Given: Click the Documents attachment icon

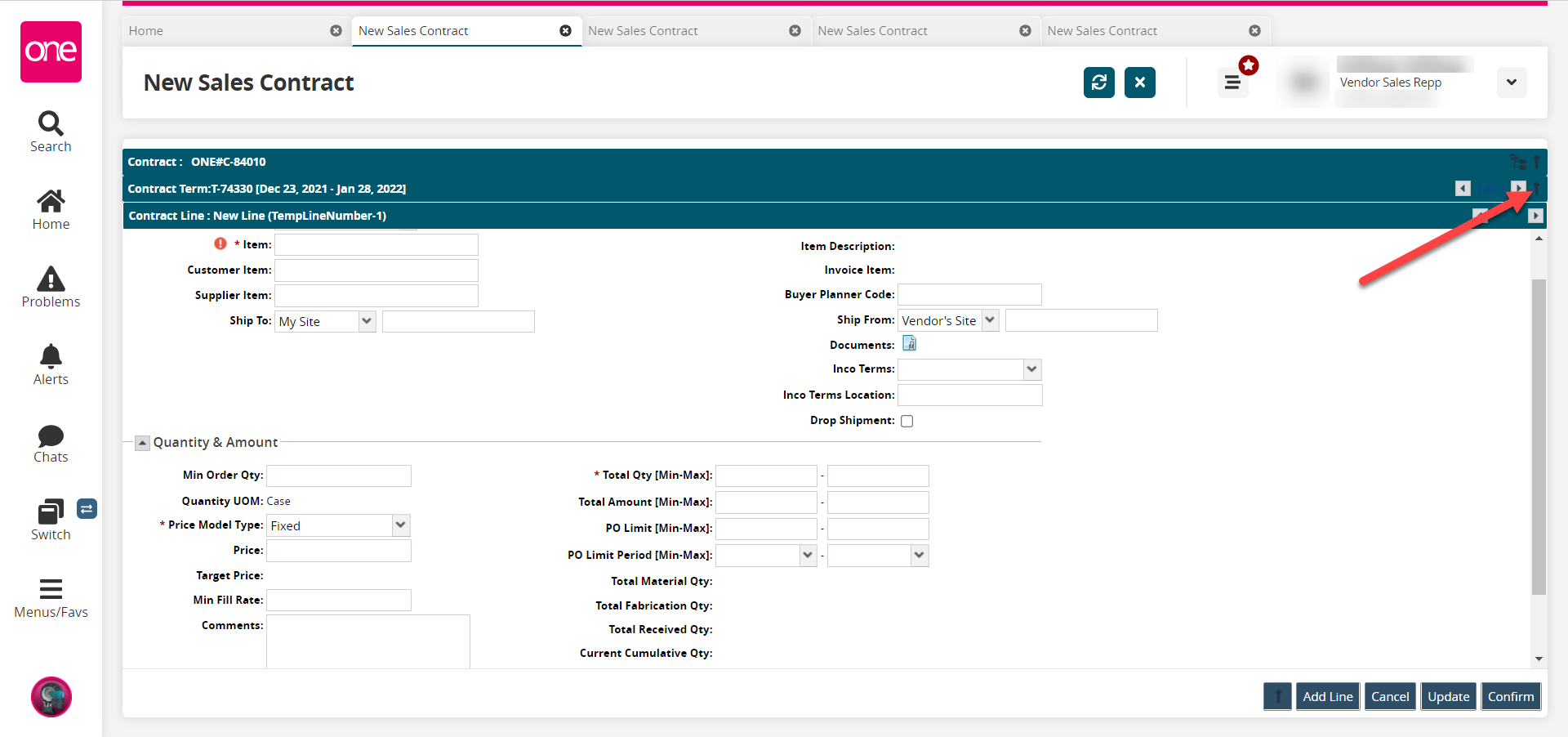Looking at the screenshot, I should pyautogui.click(x=909, y=344).
